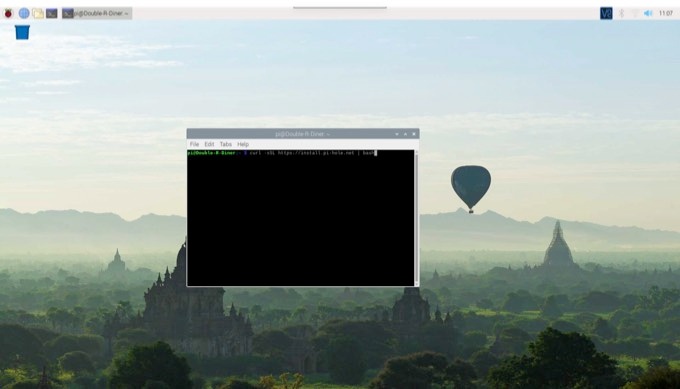Launch the web browser globe icon
The width and height of the screenshot is (680, 389).
coord(24,13)
